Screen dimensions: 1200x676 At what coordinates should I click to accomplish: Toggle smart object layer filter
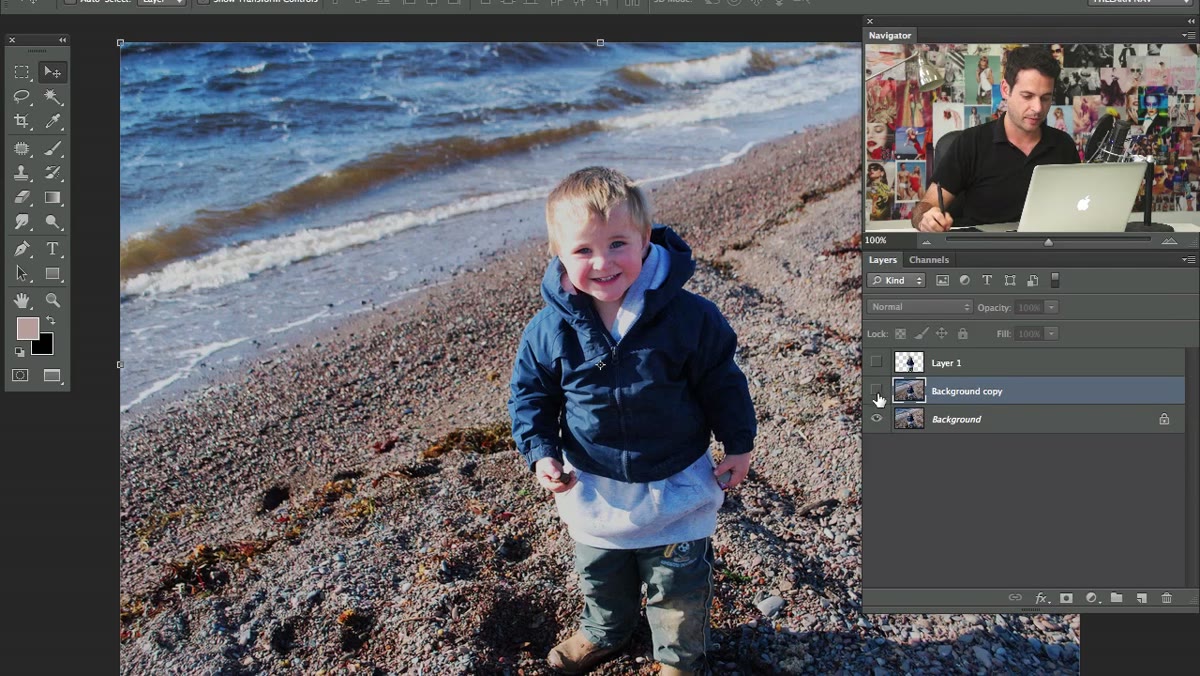(1032, 281)
